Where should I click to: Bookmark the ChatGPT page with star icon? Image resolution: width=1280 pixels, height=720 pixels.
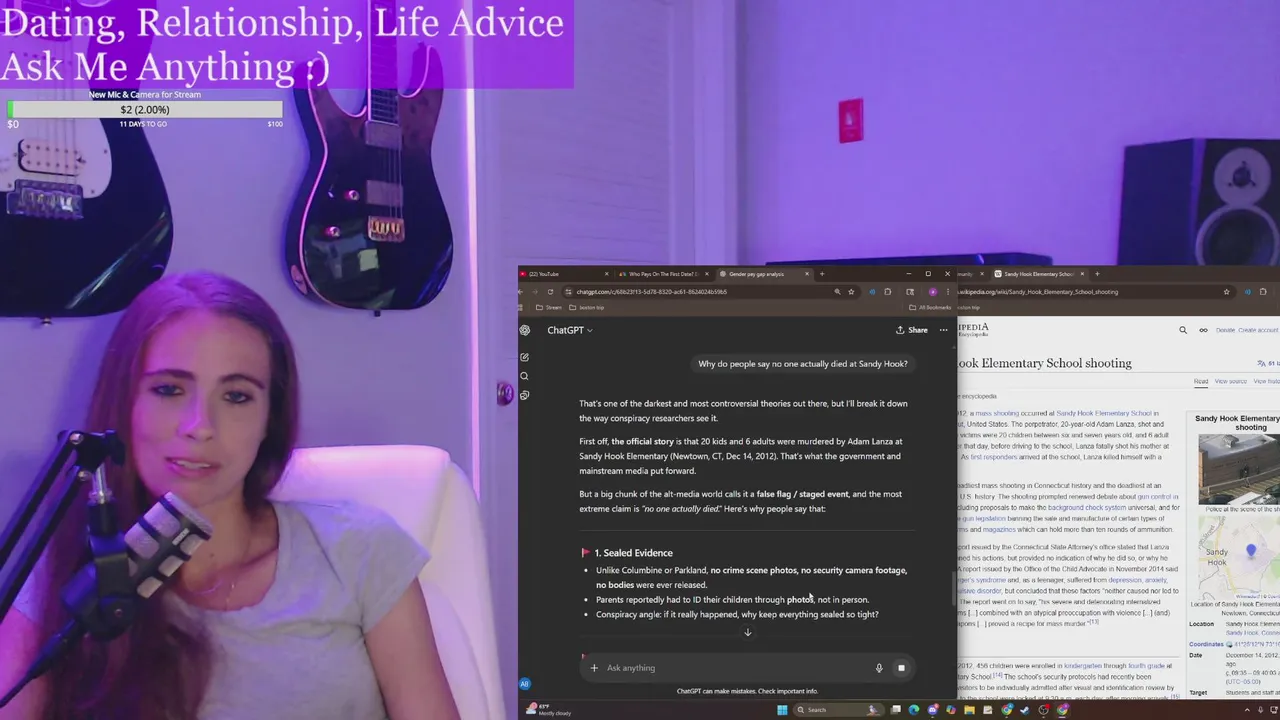click(x=851, y=292)
